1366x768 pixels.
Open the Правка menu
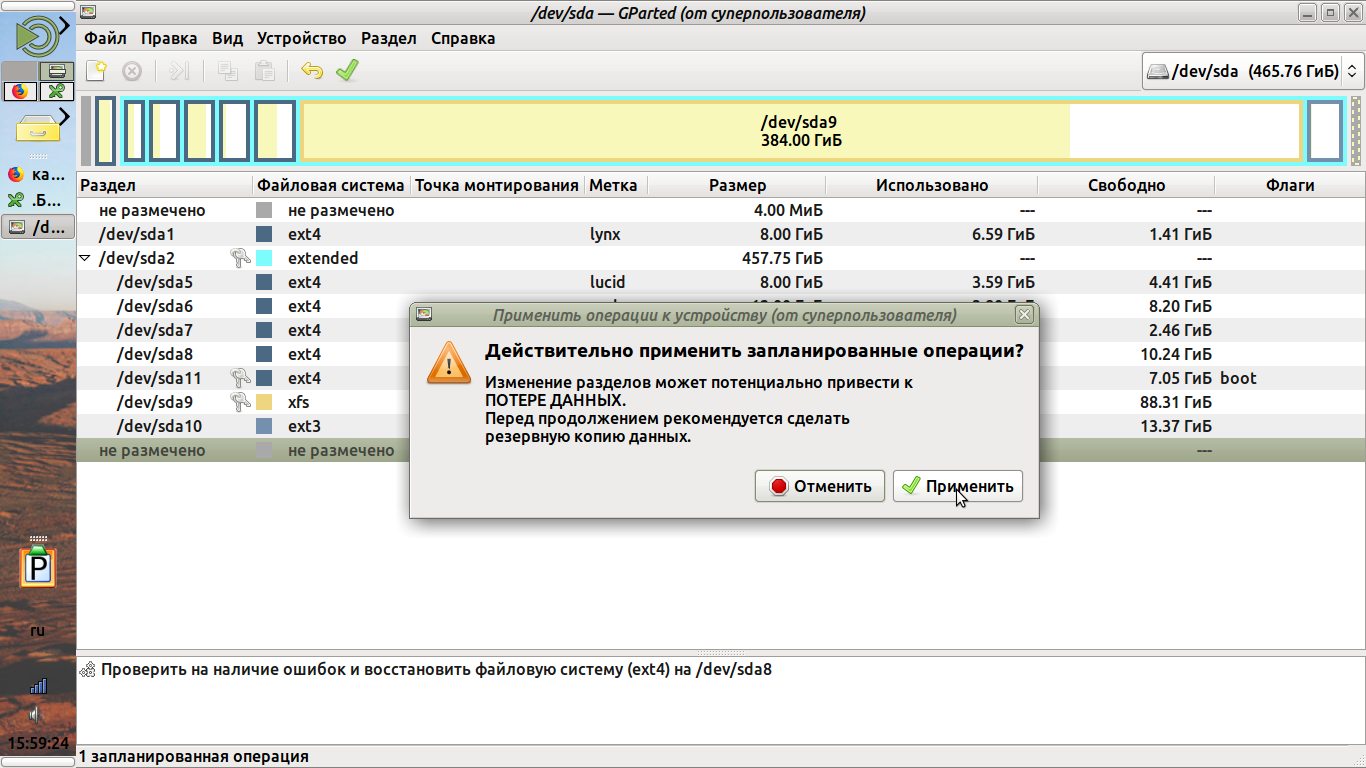pyautogui.click(x=169, y=39)
